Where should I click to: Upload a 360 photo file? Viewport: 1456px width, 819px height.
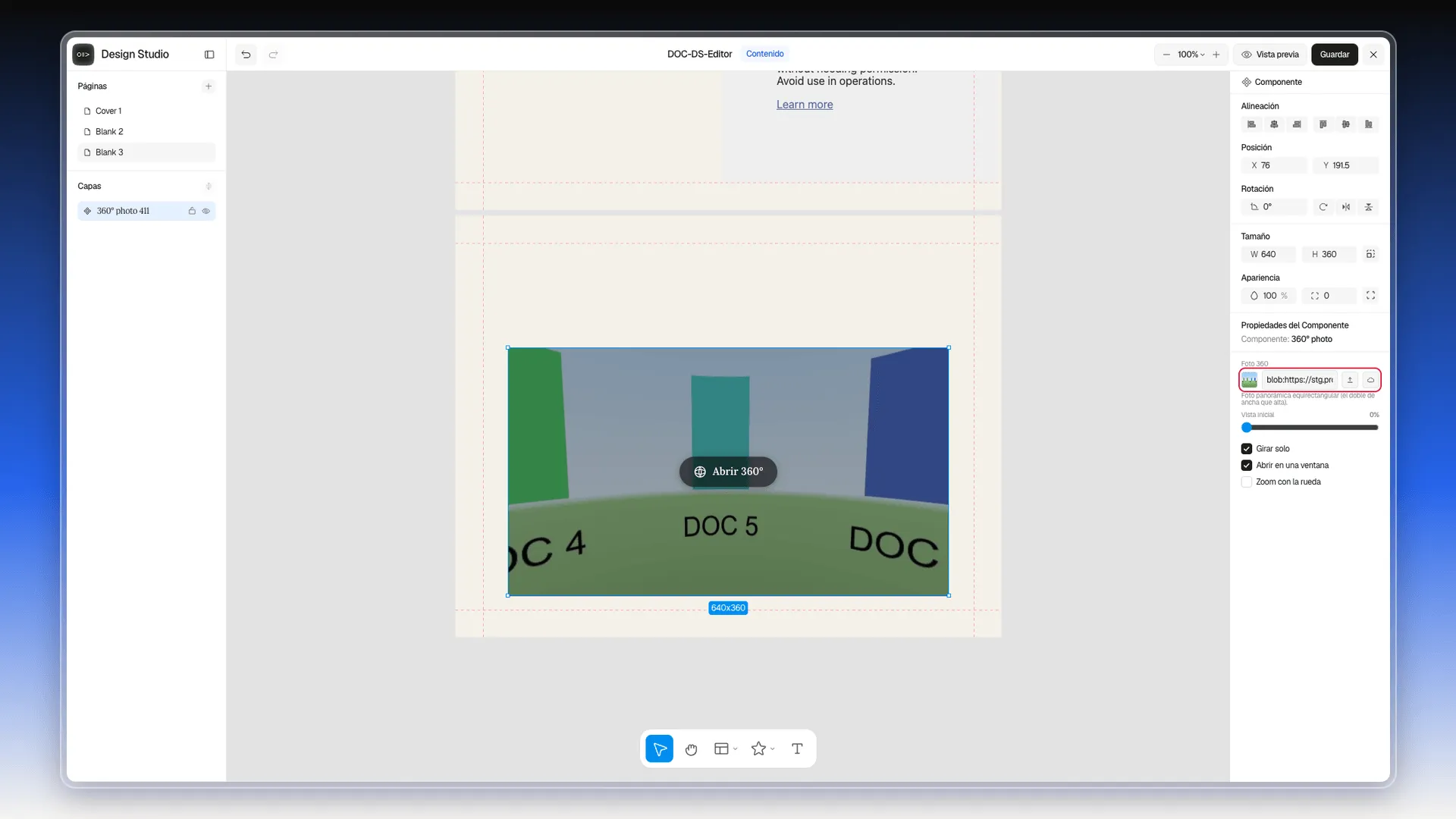[x=1350, y=380]
